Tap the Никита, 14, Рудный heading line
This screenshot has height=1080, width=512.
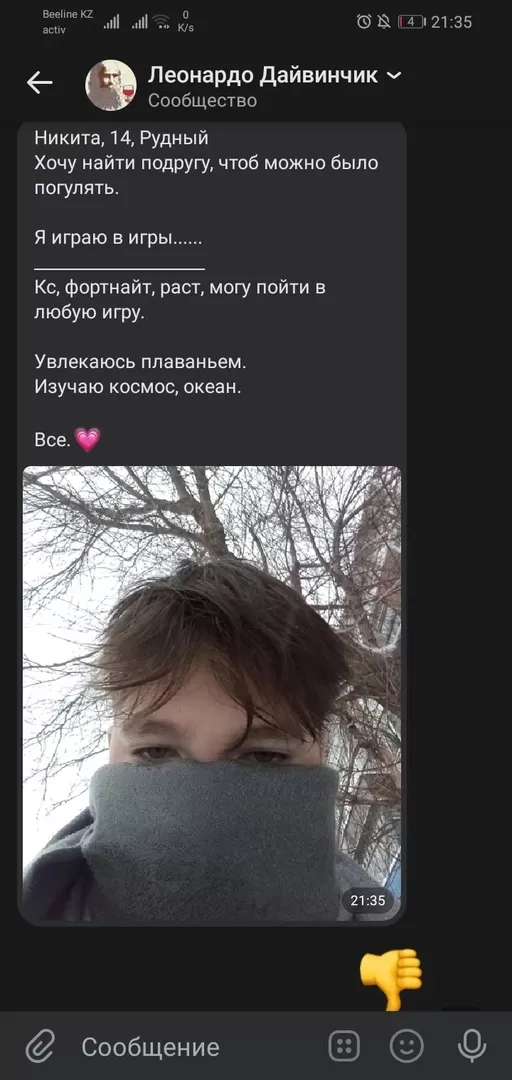coord(121,138)
